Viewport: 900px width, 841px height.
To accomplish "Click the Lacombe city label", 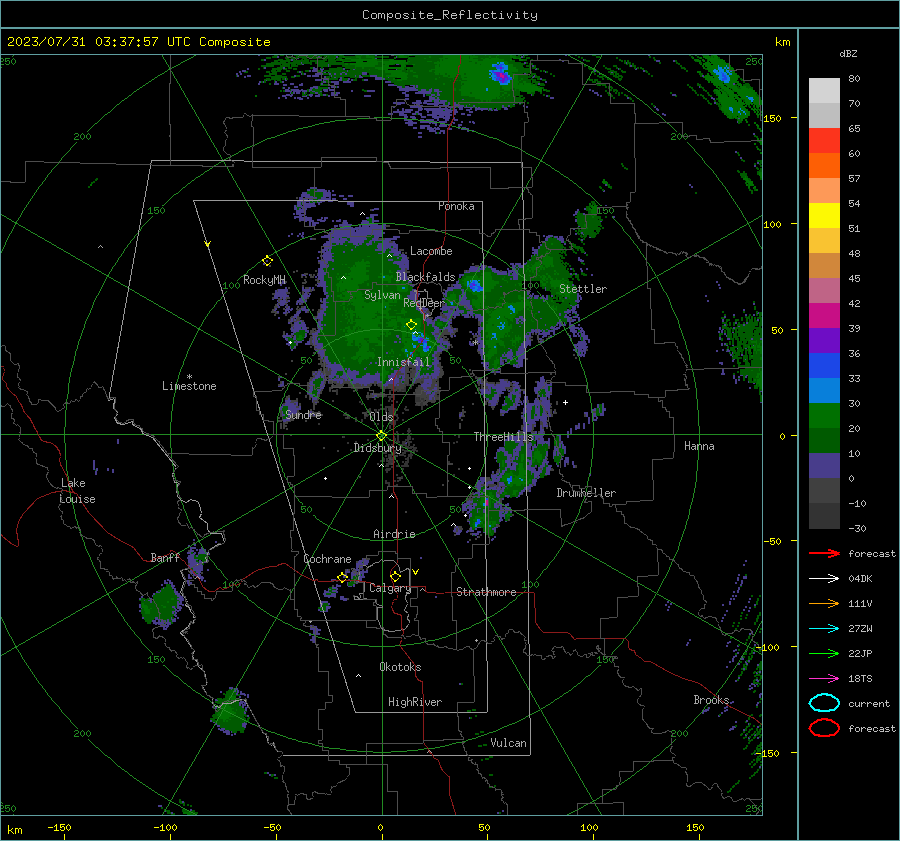I will point(431,251).
